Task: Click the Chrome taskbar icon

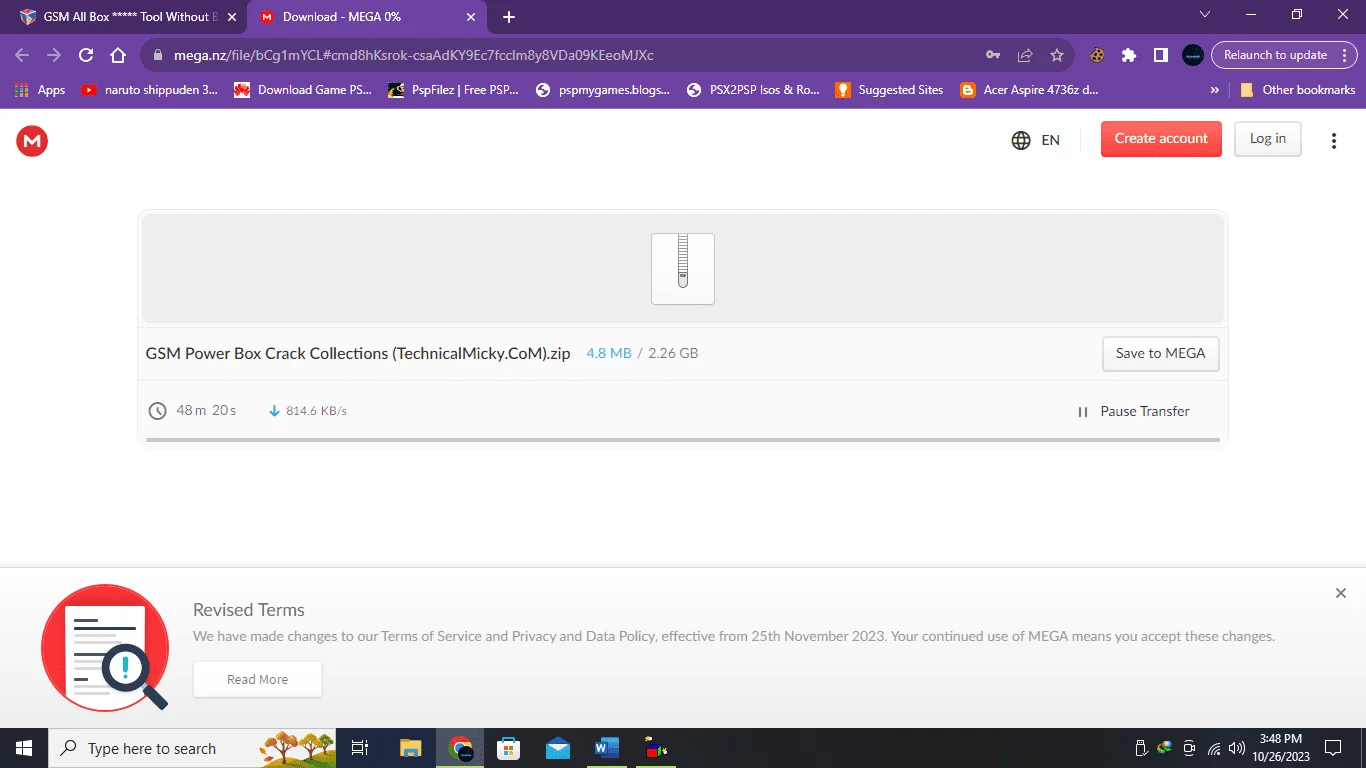Action: pyautogui.click(x=460, y=748)
